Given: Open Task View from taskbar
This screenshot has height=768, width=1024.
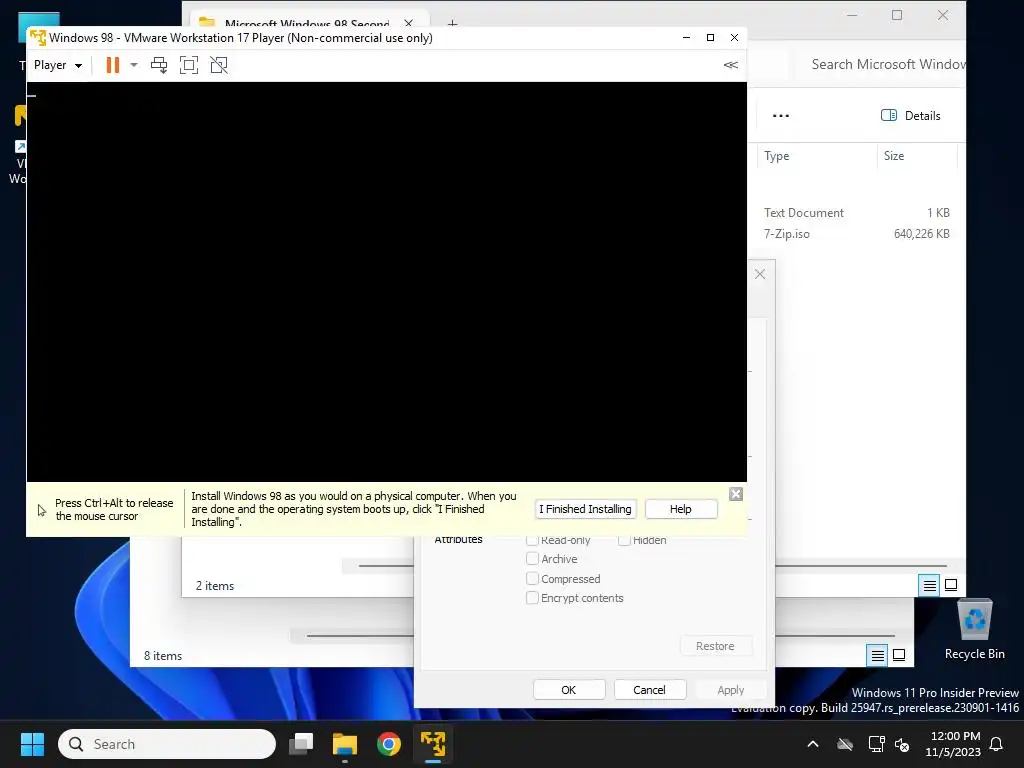Looking at the screenshot, I should (x=302, y=744).
